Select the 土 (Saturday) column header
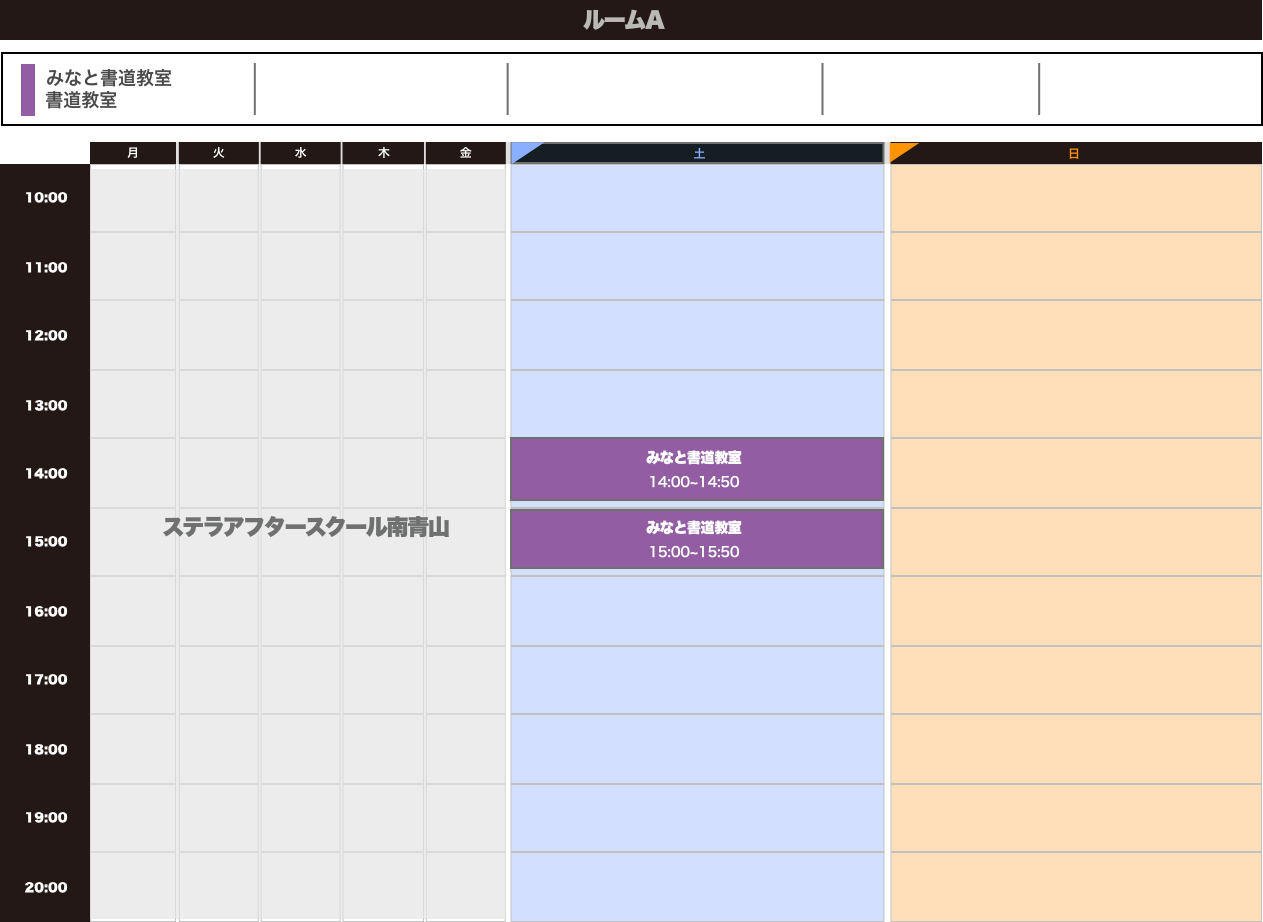The image size is (1263, 922). coord(699,153)
